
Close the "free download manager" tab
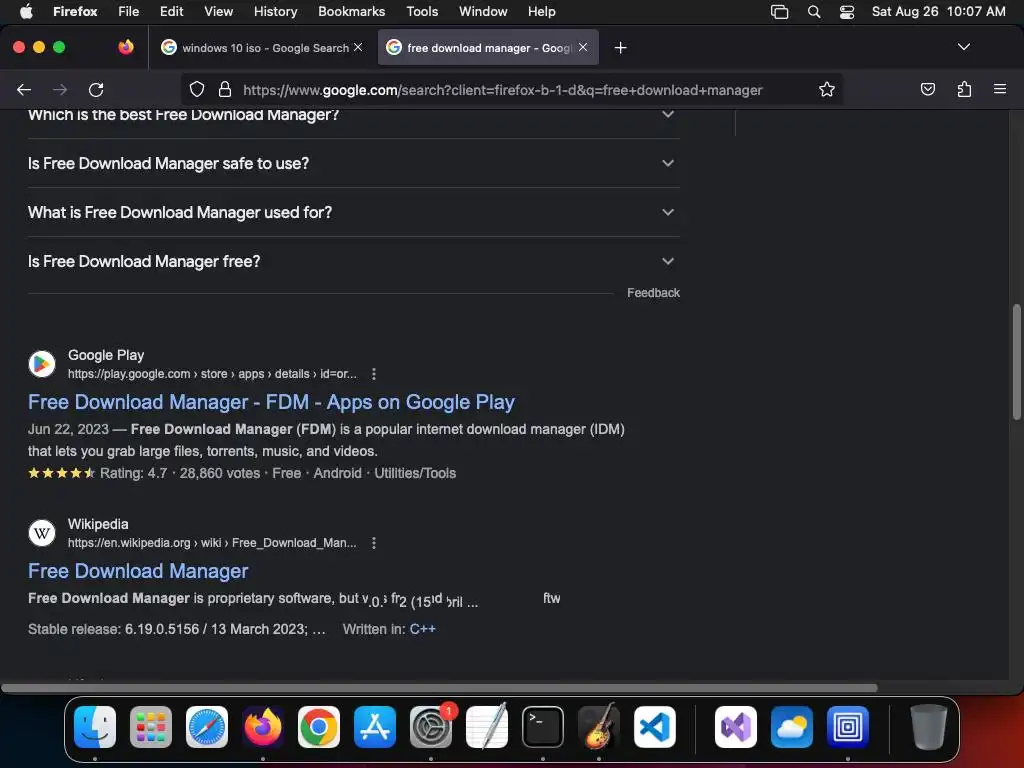(583, 47)
